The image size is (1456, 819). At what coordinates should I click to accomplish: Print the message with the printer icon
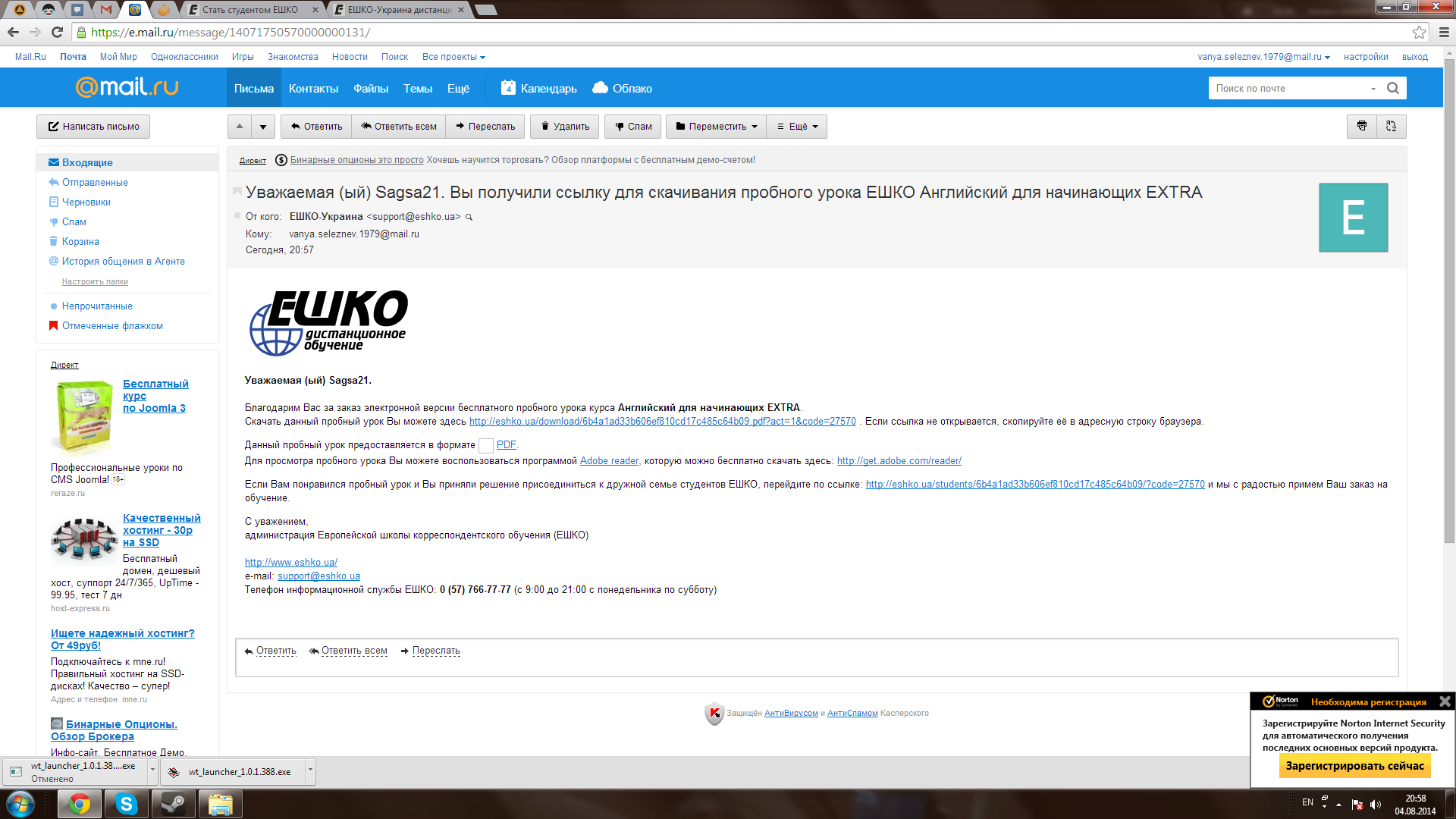click(x=1362, y=127)
